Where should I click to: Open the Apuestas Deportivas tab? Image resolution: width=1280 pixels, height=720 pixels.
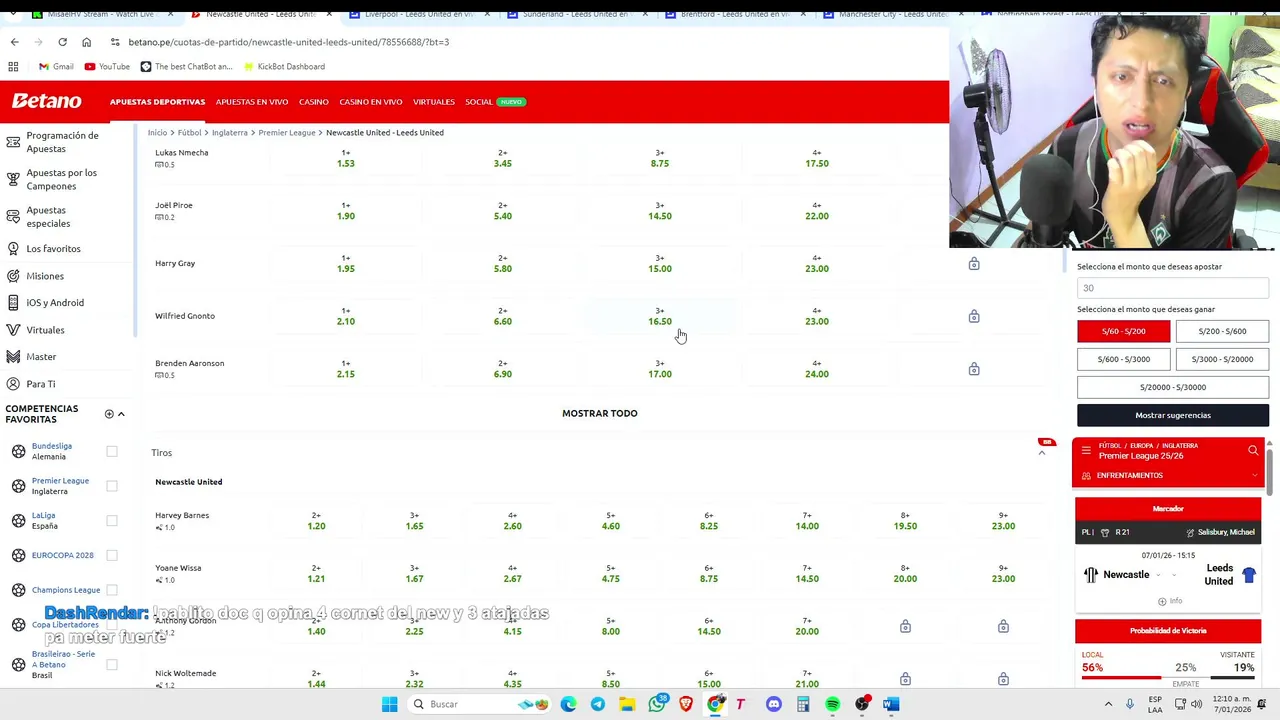coord(157,102)
